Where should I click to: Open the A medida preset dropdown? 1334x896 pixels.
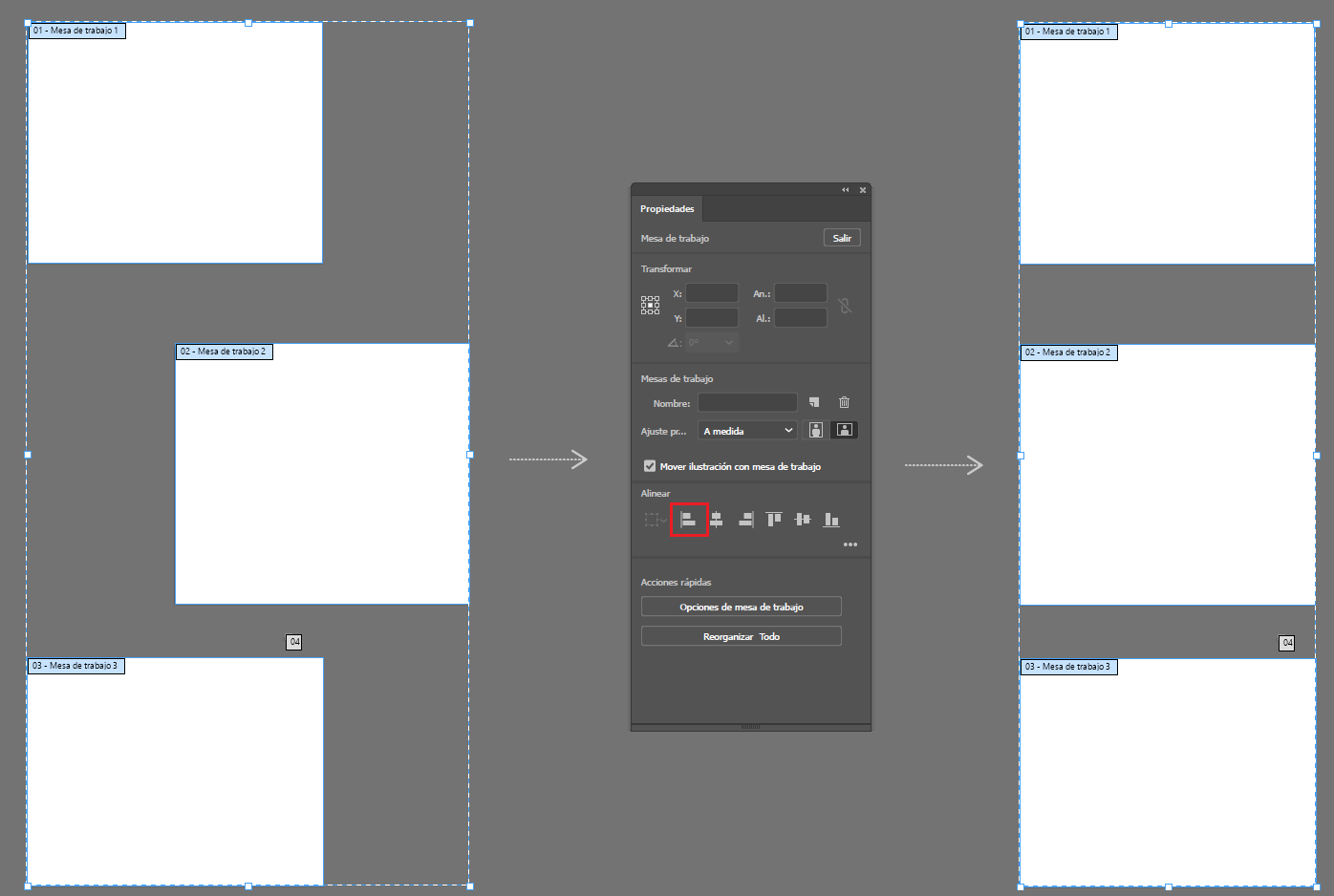(x=746, y=430)
